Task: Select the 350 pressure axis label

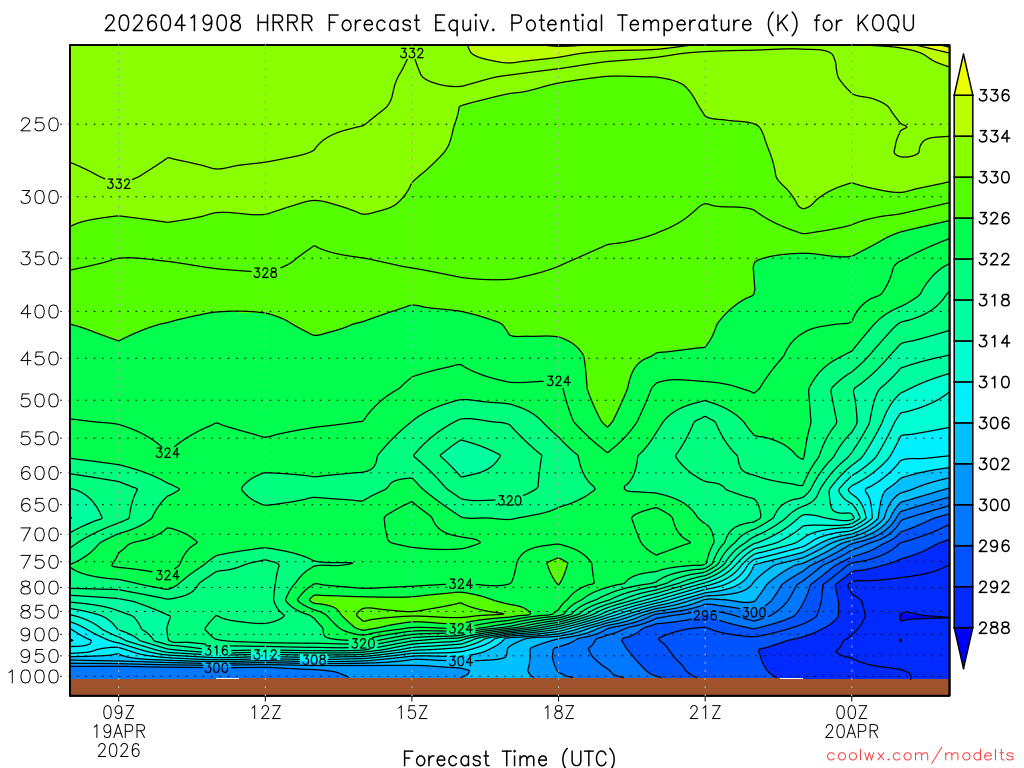Action: pos(40,259)
